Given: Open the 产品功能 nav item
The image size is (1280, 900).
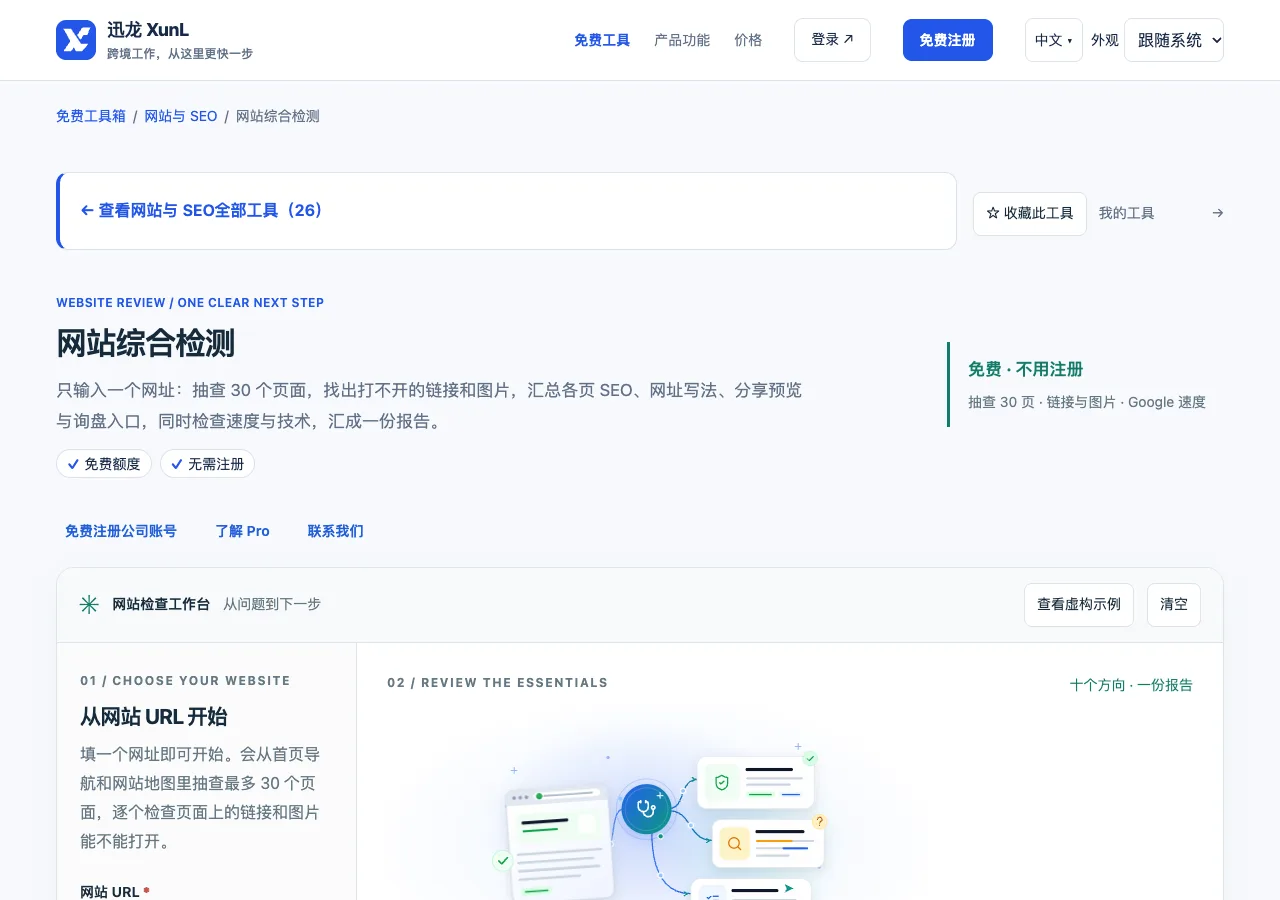Looking at the screenshot, I should tap(682, 40).
